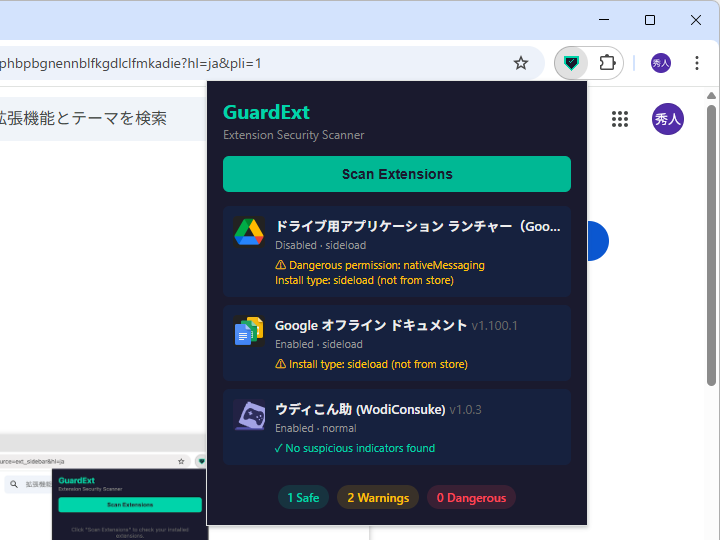The height and width of the screenshot is (540, 720).
Task: Click the Google Drive launcher icon
Action: tap(249, 232)
